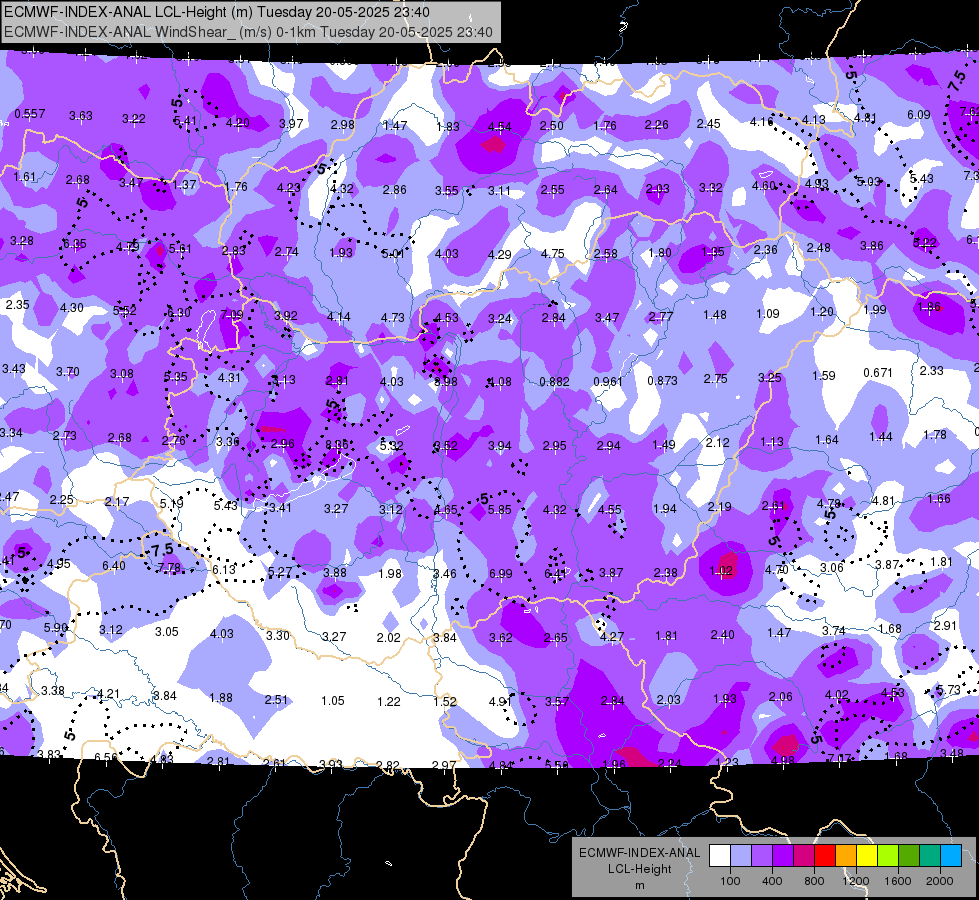Screen dimensions: 979x900
Task: Click the wind shear value "5.90"
Action: (56, 627)
